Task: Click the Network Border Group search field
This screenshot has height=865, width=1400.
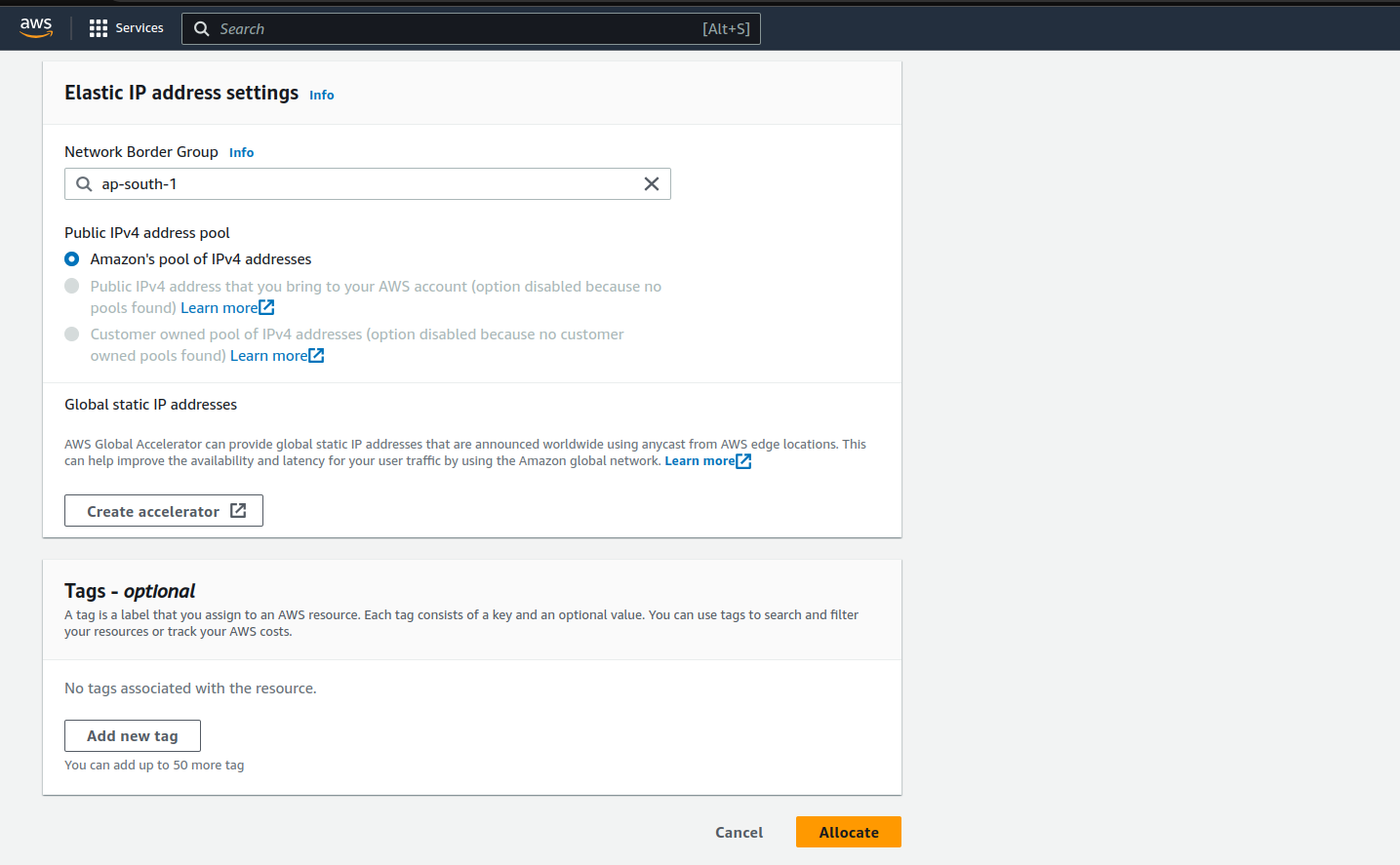Action: click(368, 184)
